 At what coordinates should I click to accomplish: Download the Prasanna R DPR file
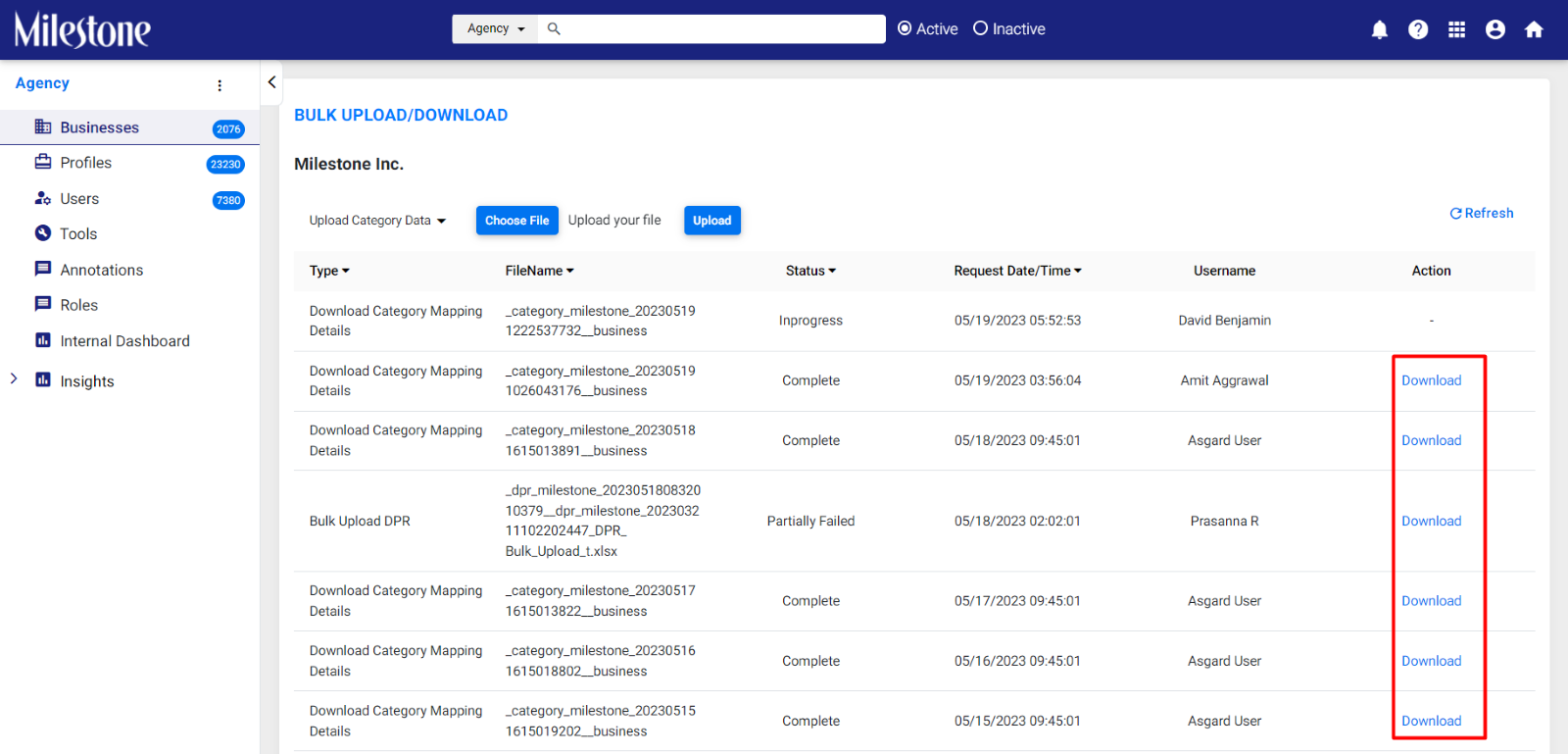coord(1431,521)
